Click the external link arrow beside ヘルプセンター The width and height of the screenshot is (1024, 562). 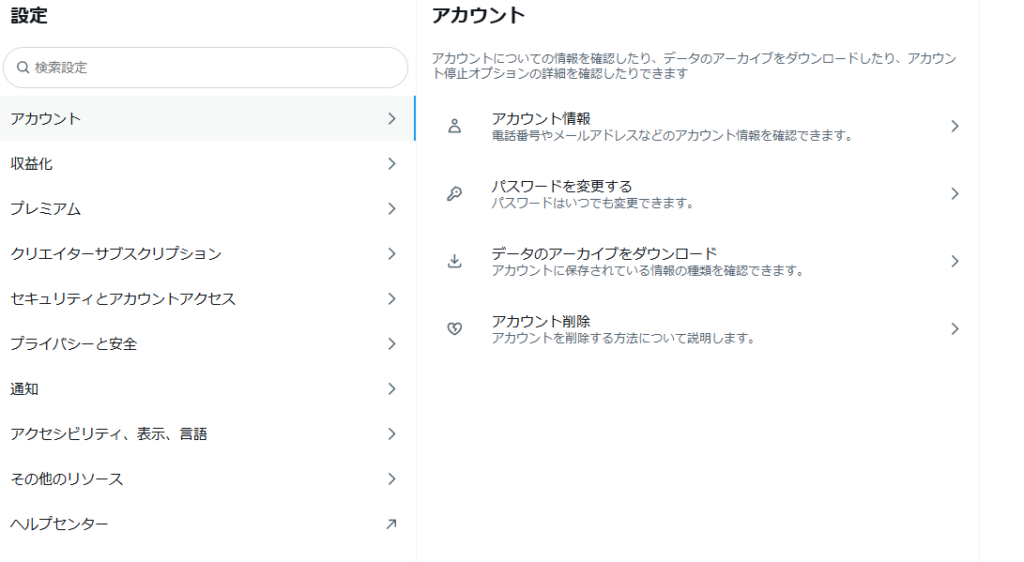[x=391, y=524]
